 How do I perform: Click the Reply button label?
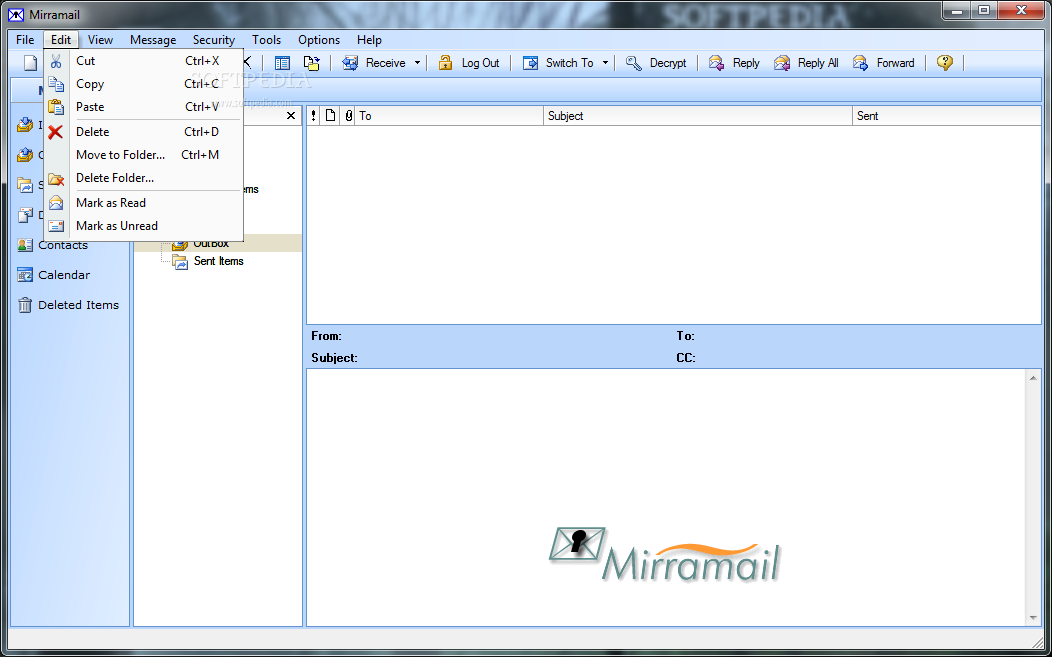click(x=746, y=63)
